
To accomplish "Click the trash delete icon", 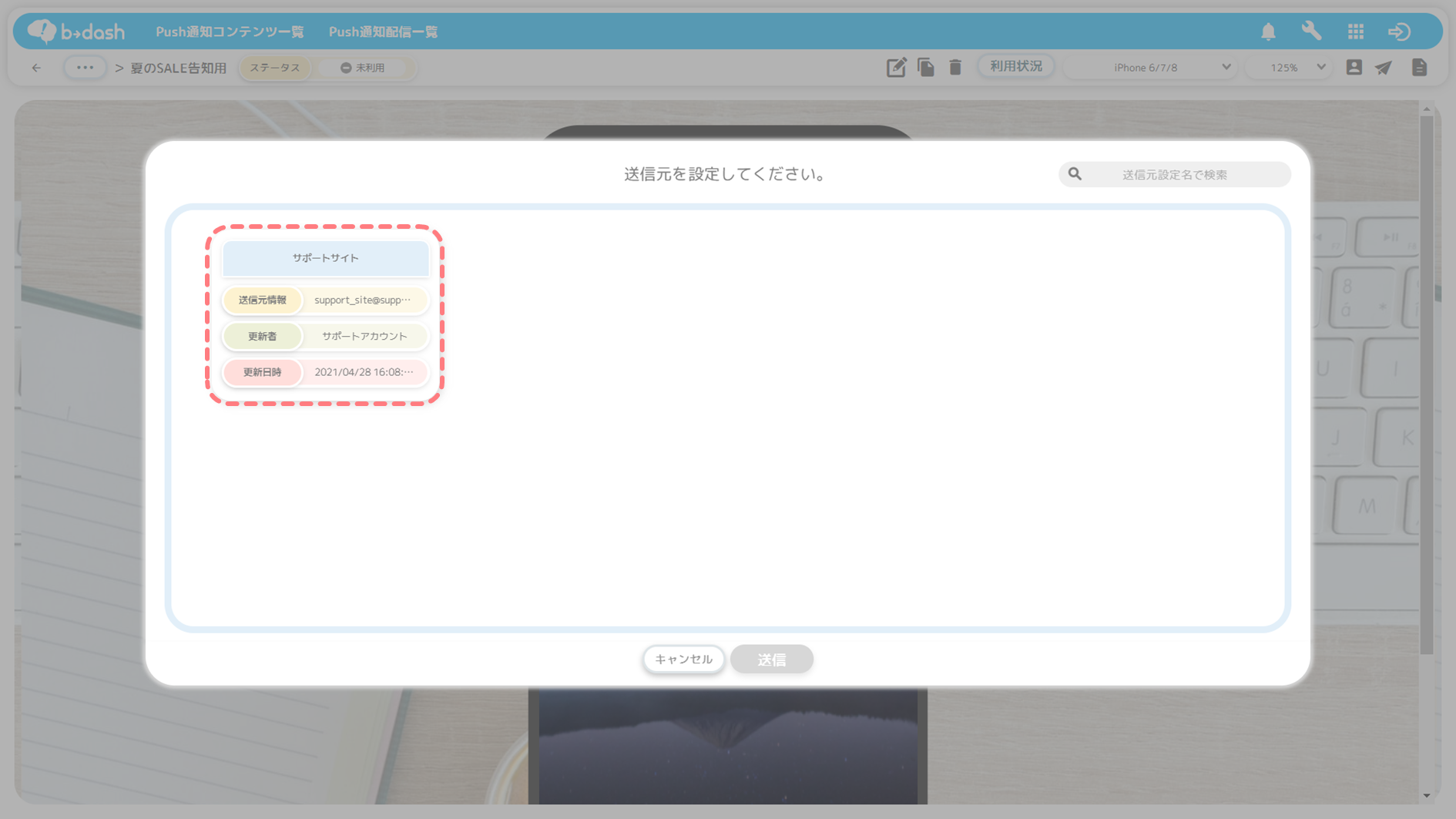I will [x=955, y=67].
